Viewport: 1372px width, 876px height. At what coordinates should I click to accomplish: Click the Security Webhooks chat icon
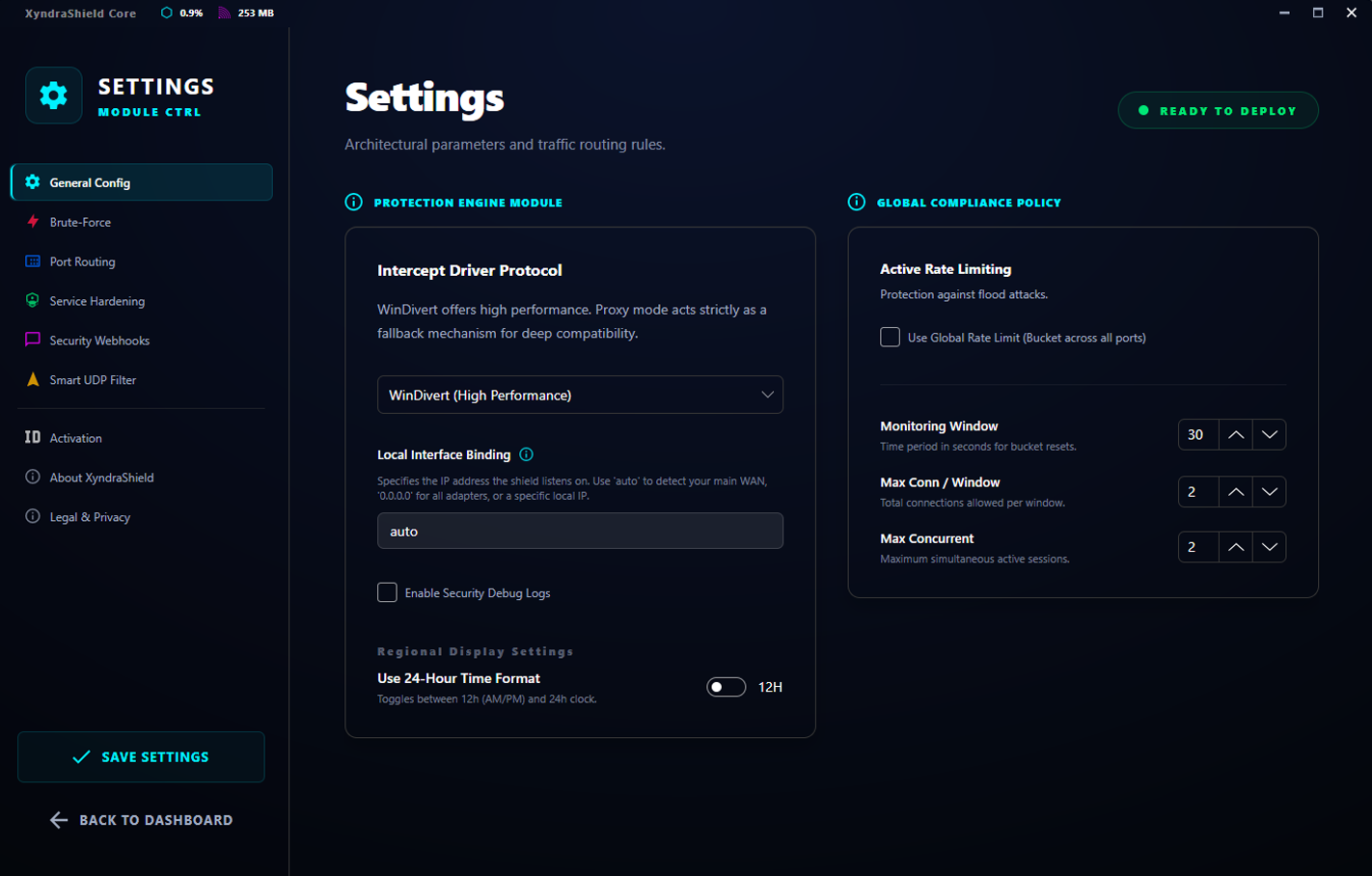pyautogui.click(x=33, y=340)
